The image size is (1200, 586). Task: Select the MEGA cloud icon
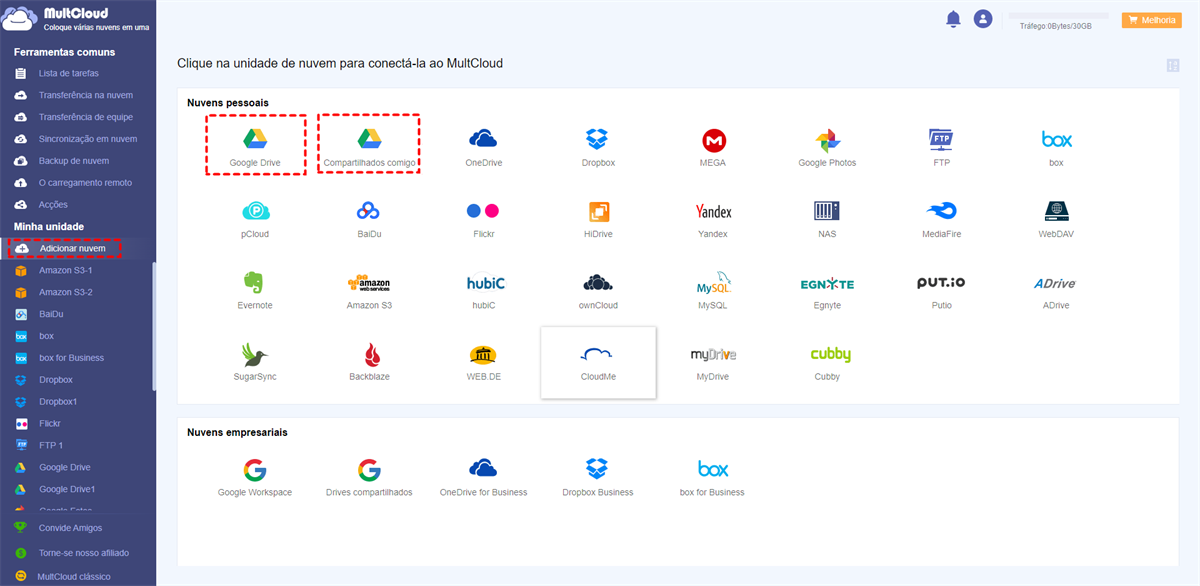[713, 139]
